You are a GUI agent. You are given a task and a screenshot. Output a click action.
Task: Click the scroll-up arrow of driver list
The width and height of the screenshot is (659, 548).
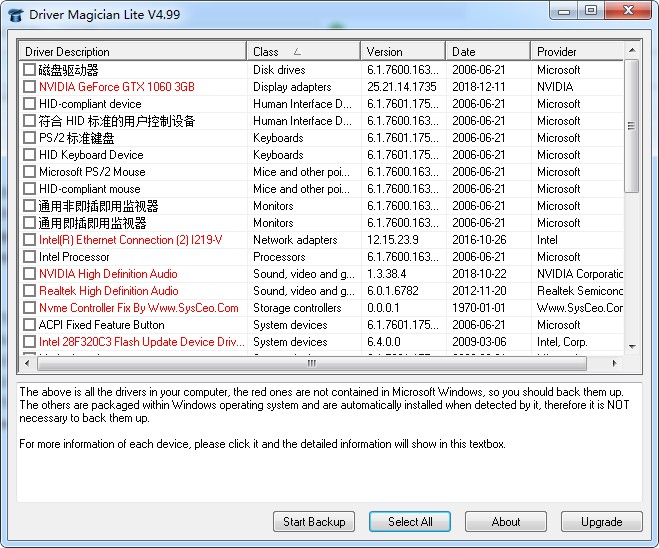coord(631,50)
